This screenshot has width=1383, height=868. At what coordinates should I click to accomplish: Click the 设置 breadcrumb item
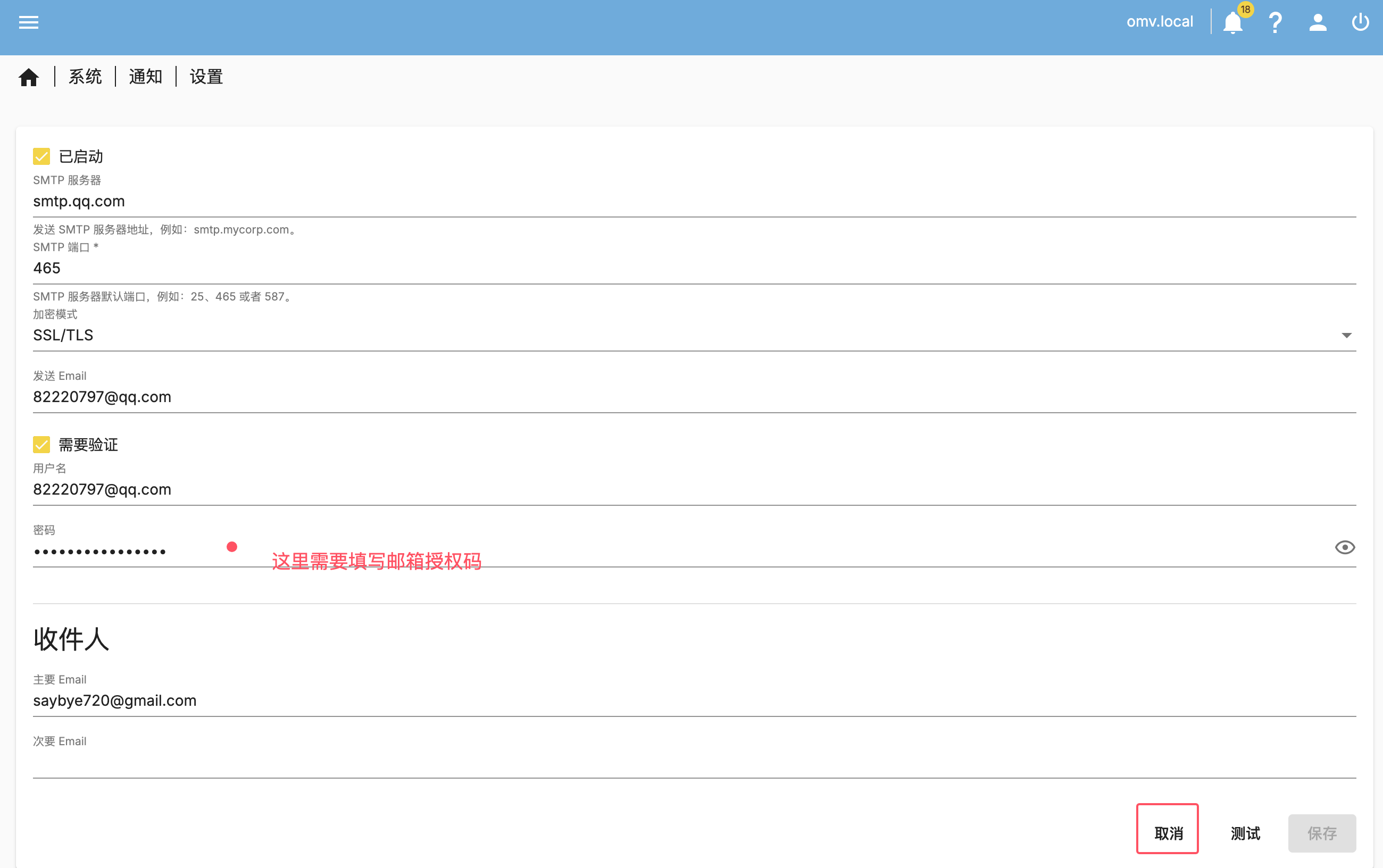206,77
